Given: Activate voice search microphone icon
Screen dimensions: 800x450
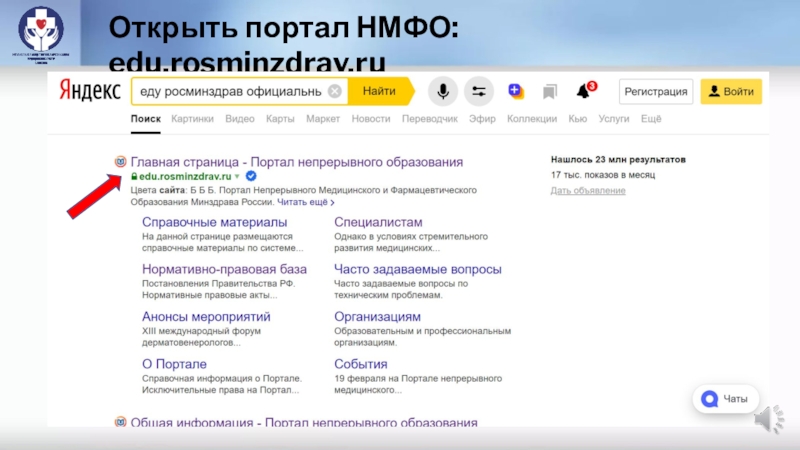Looking at the screenshot, I should [443, 91].
